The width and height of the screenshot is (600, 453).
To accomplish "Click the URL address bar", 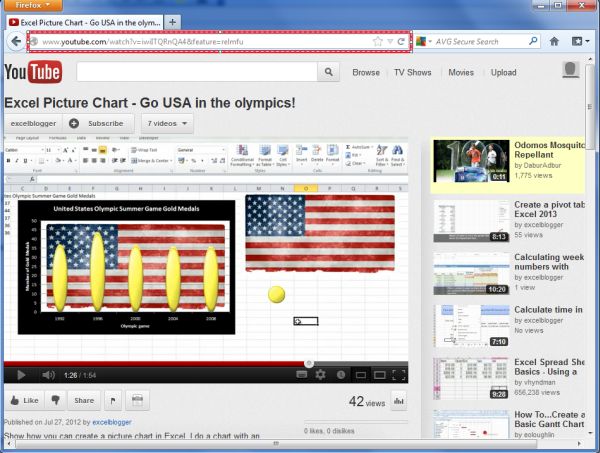I will point(220,41).
